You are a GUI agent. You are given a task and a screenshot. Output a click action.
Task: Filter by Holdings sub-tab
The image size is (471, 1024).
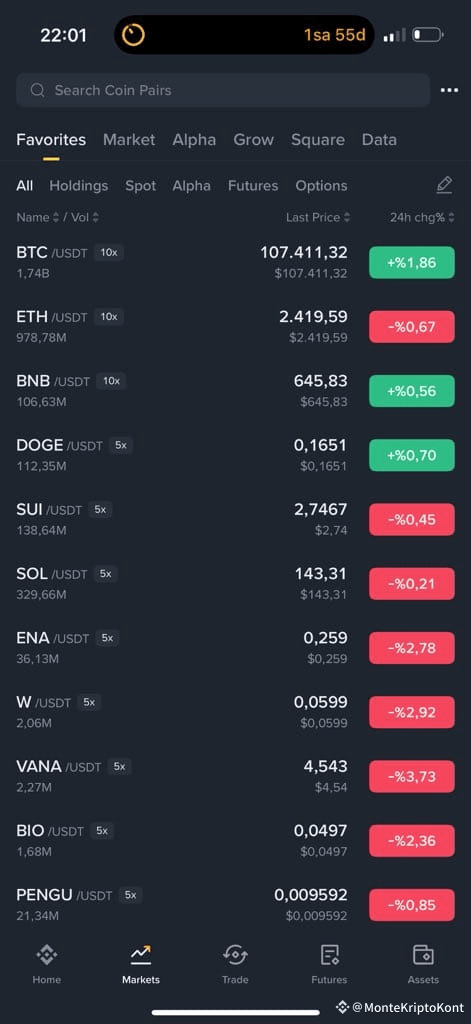78,185
